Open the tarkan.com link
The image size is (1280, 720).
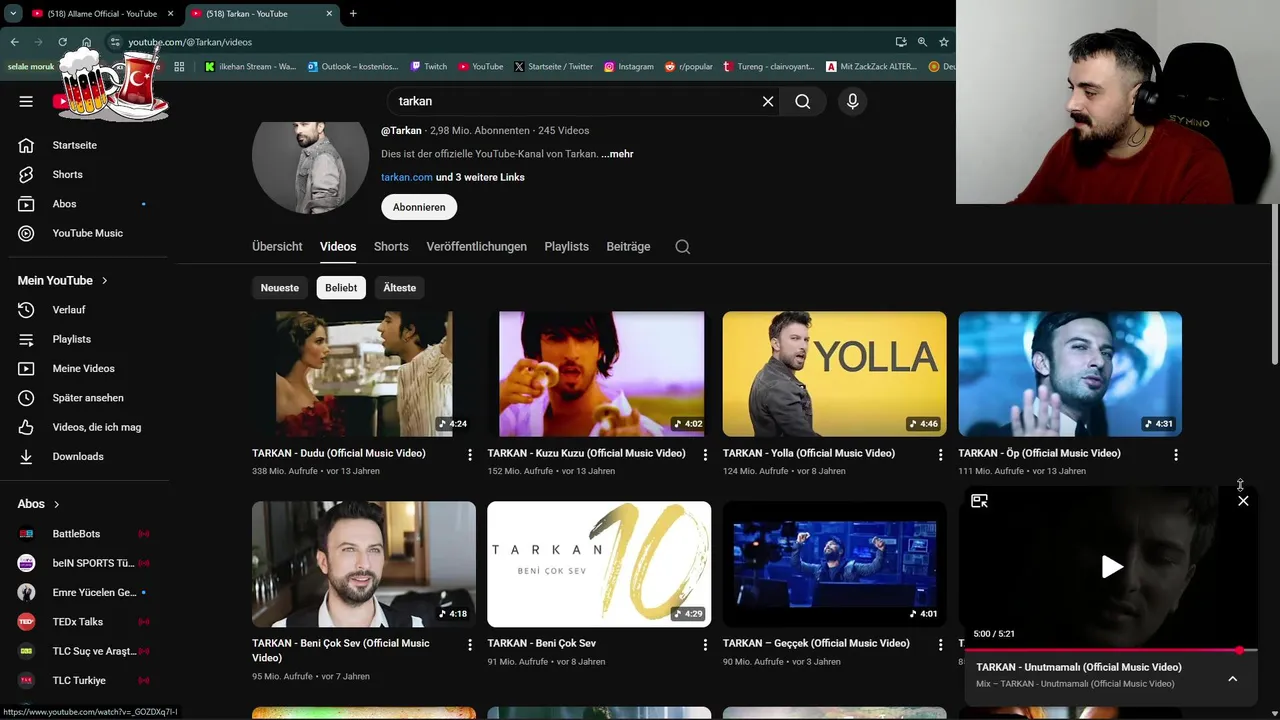click(407, 177)
